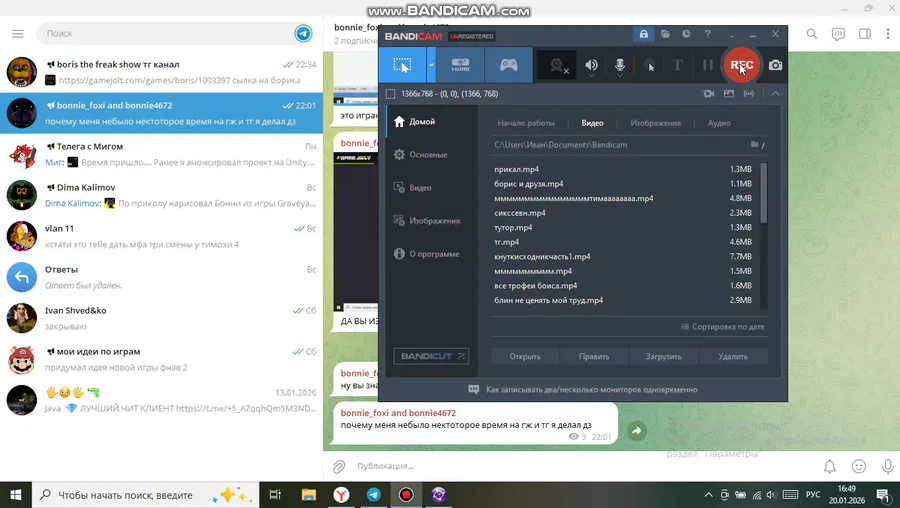
Task: Click the Bandicam pause button
Action: click(x=708, y=65)
